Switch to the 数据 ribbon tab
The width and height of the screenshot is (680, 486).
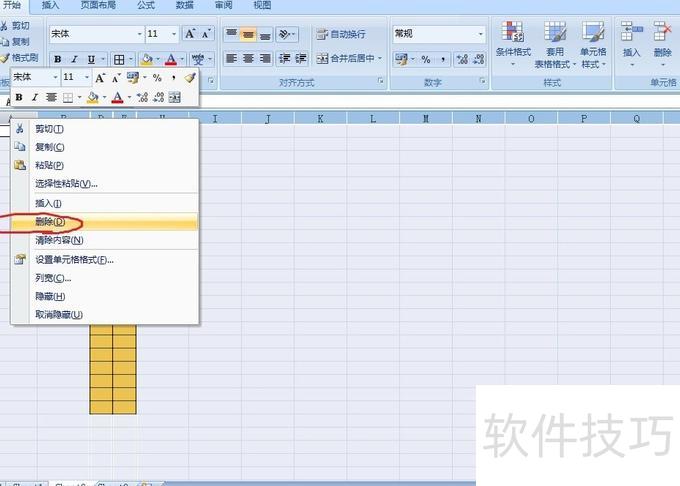(x=185, y=5)
